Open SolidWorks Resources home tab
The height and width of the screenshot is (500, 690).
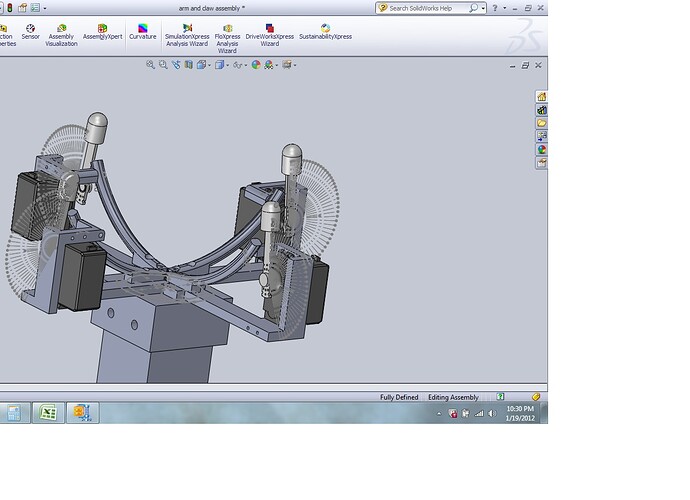[x=542, y=96]
